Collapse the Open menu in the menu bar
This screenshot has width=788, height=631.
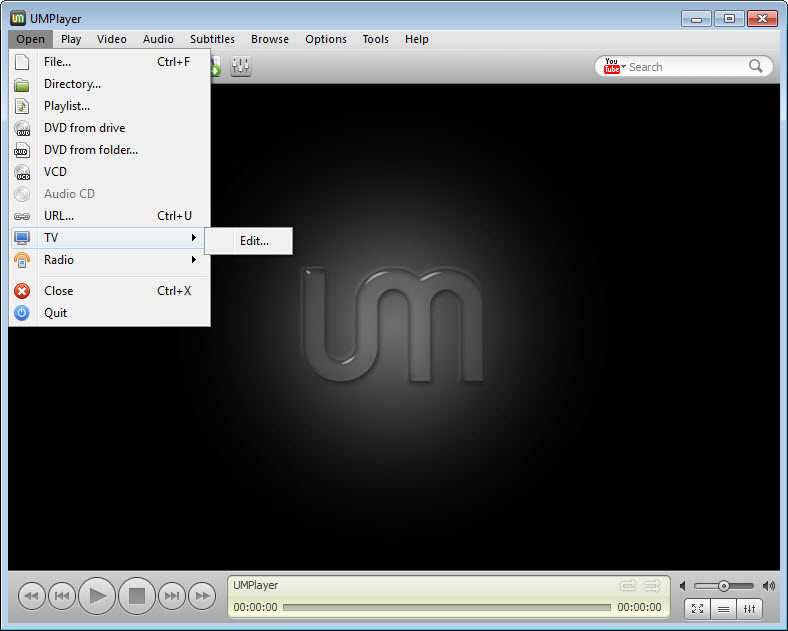[x=30, y=39]
